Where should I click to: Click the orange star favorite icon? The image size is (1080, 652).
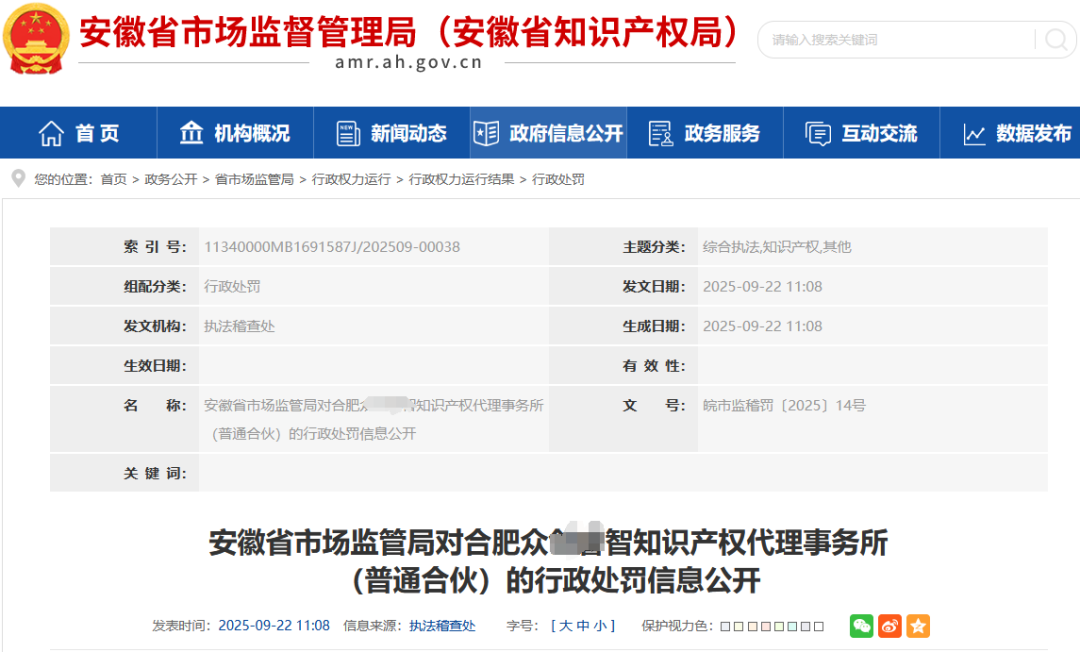[917, 626]
